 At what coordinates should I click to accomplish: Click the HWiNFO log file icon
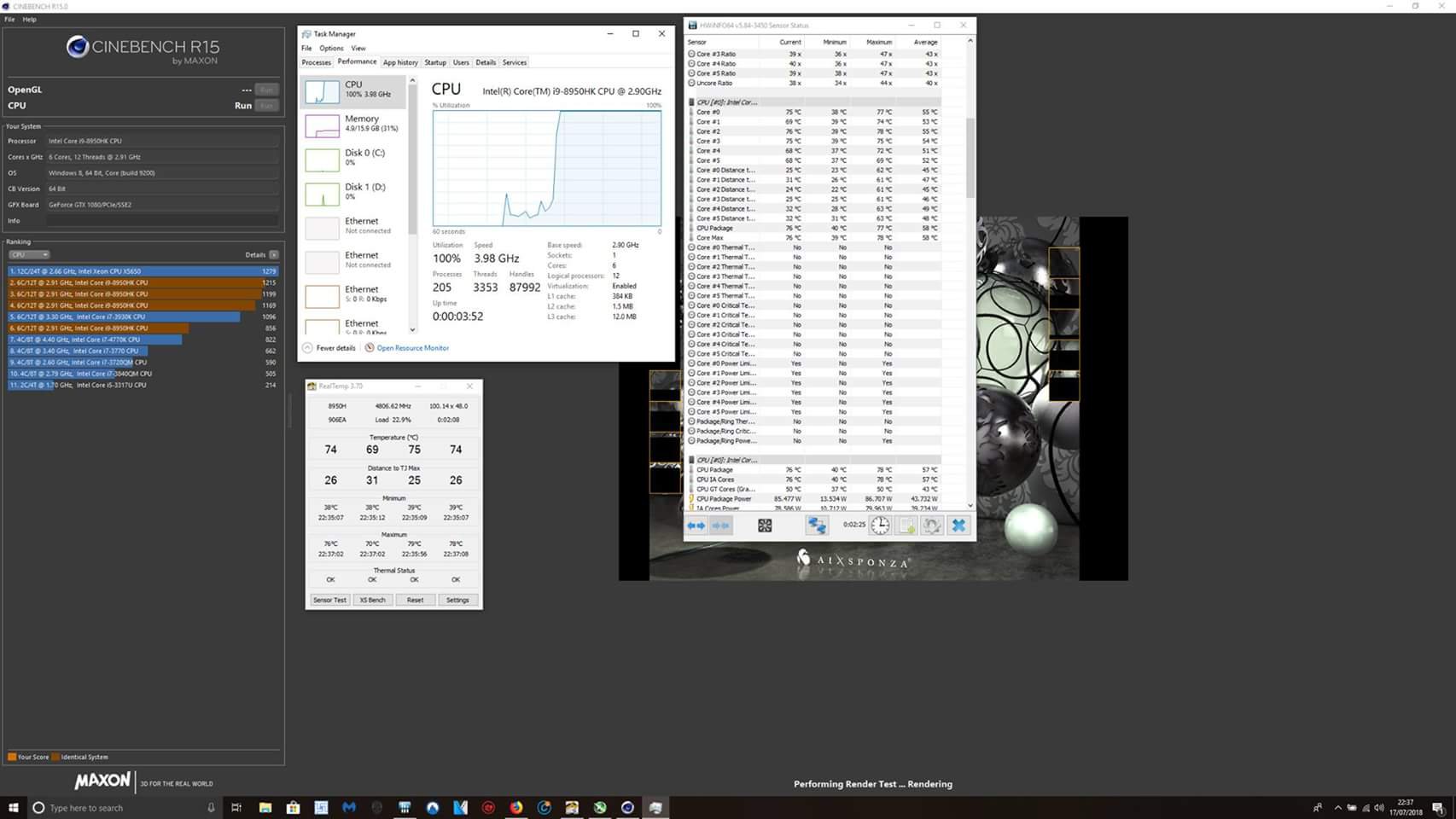pyautogui.click(x=906, y=526)
